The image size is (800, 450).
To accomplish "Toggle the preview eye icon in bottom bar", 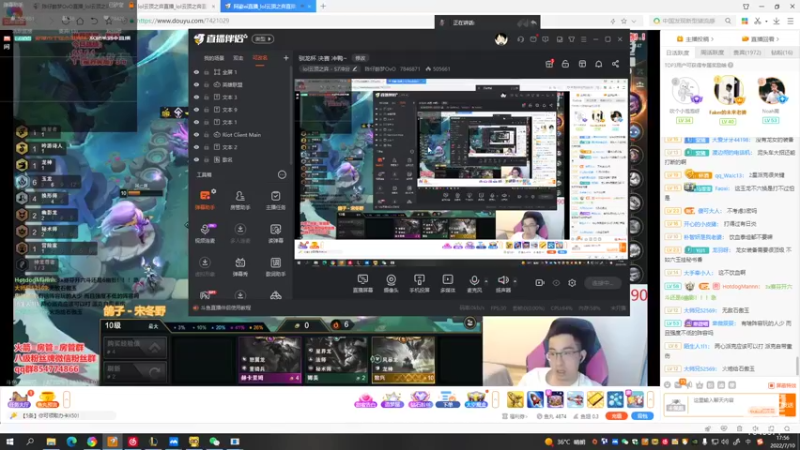I will click(x=556, y=283).
